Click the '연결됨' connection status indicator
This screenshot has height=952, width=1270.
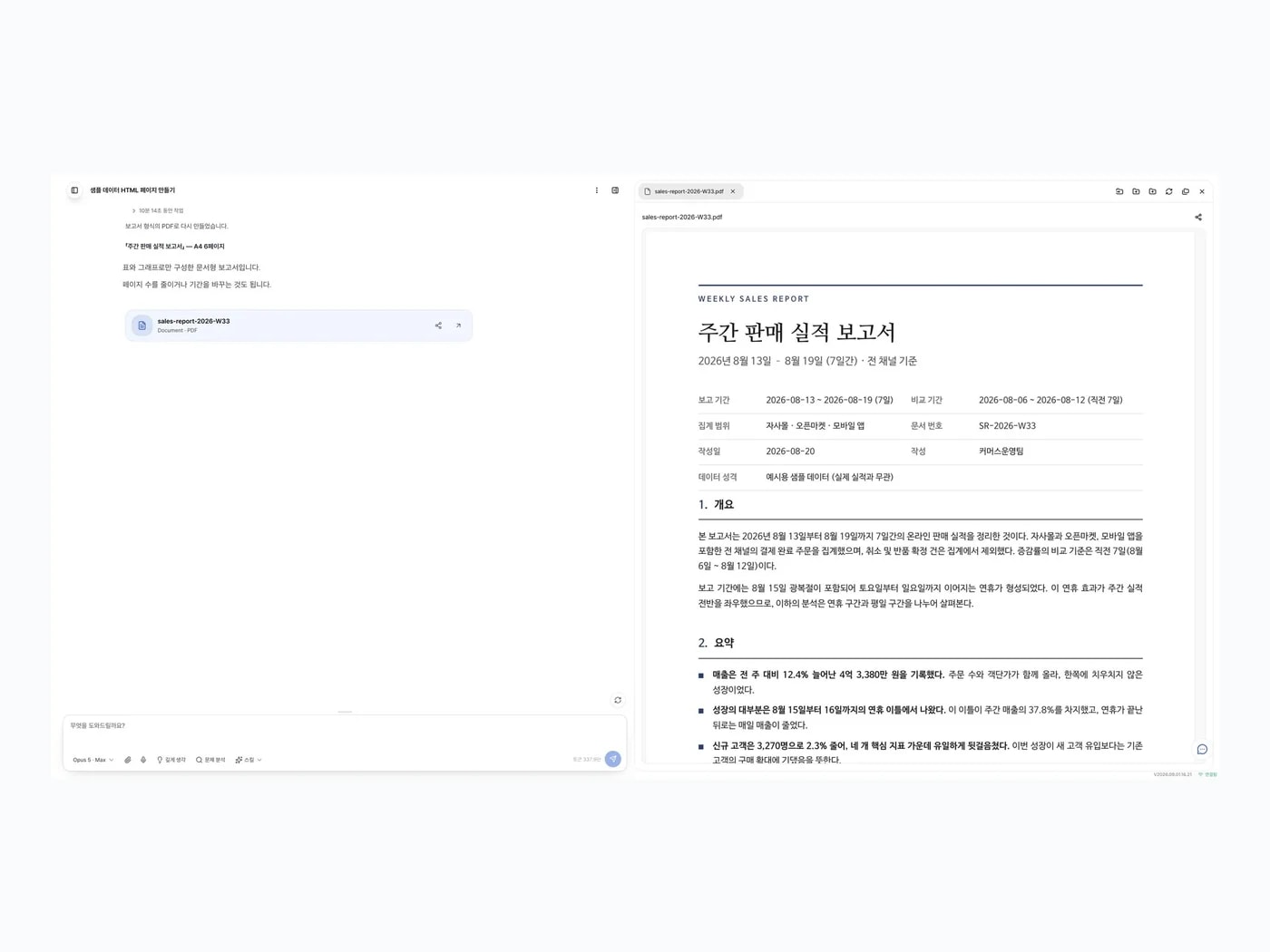pos(1208,774)
